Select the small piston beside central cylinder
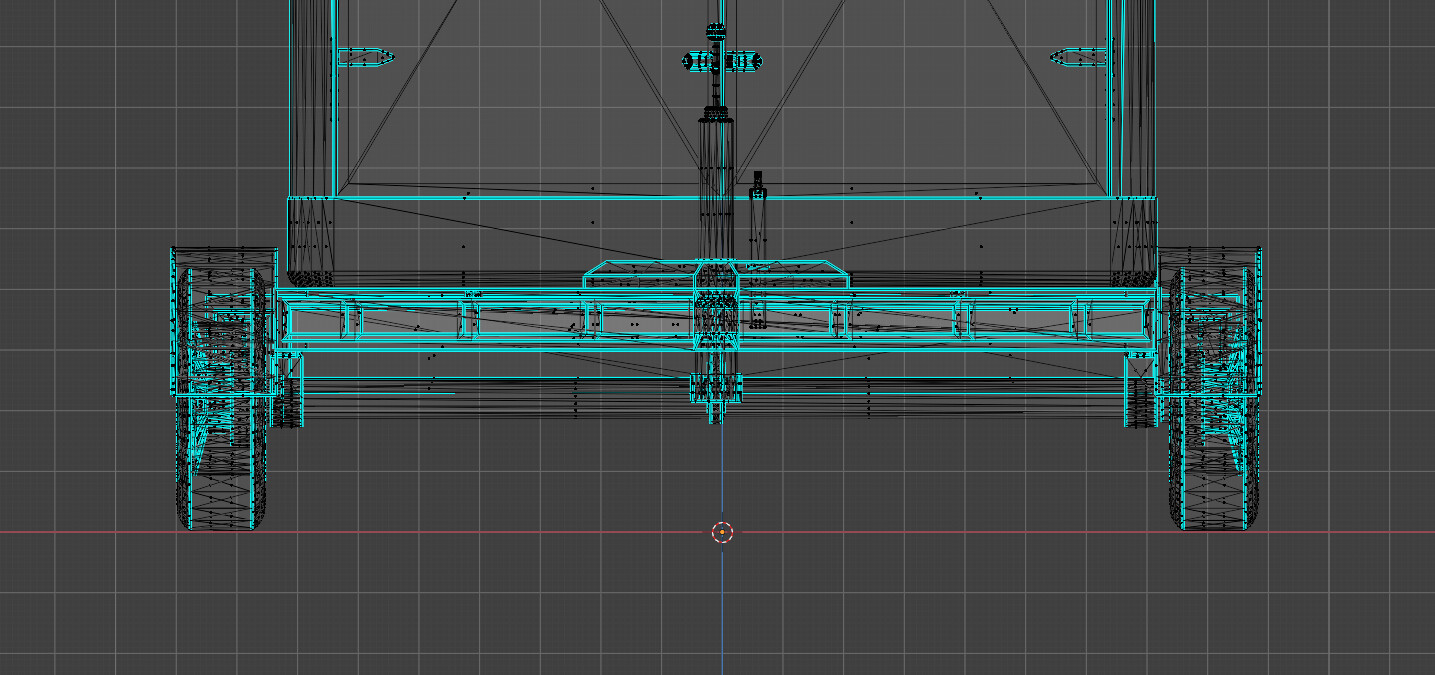1435x675 pixels. 757,212
